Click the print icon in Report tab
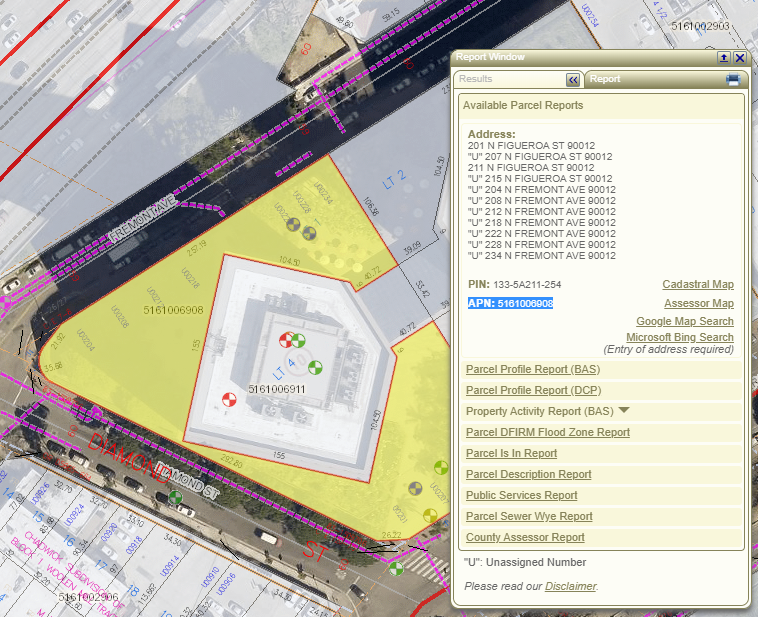The width and height of the screenshot is (758, 617). point(733,79)
